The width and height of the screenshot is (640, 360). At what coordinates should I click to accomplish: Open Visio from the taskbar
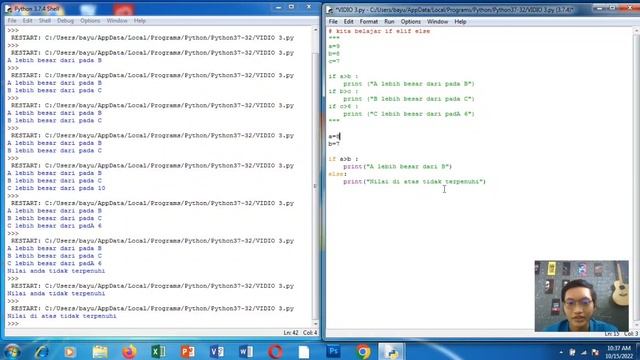coord(217,351)
